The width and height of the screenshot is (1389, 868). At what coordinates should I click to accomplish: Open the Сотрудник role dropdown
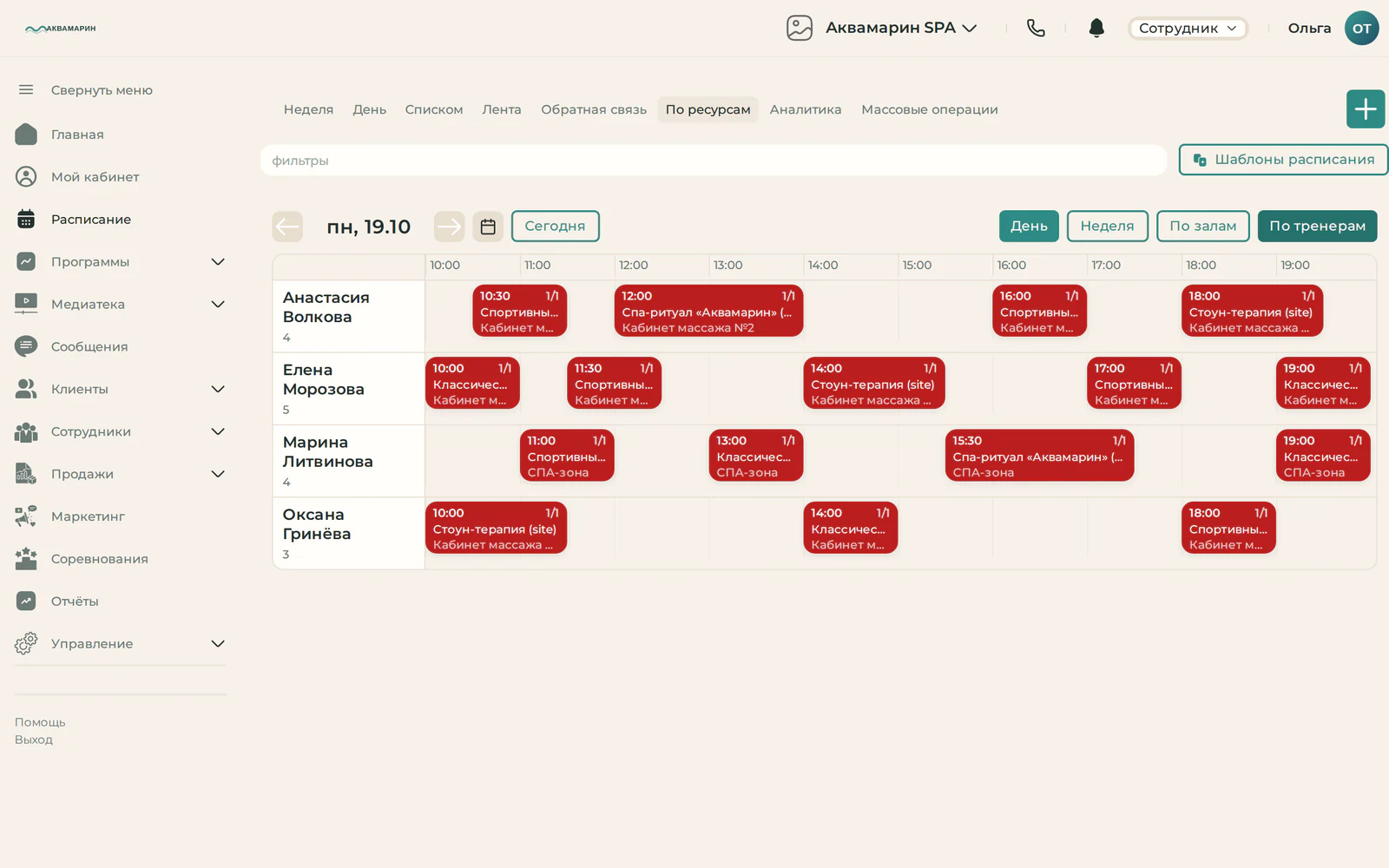(x=1188, y=28)
